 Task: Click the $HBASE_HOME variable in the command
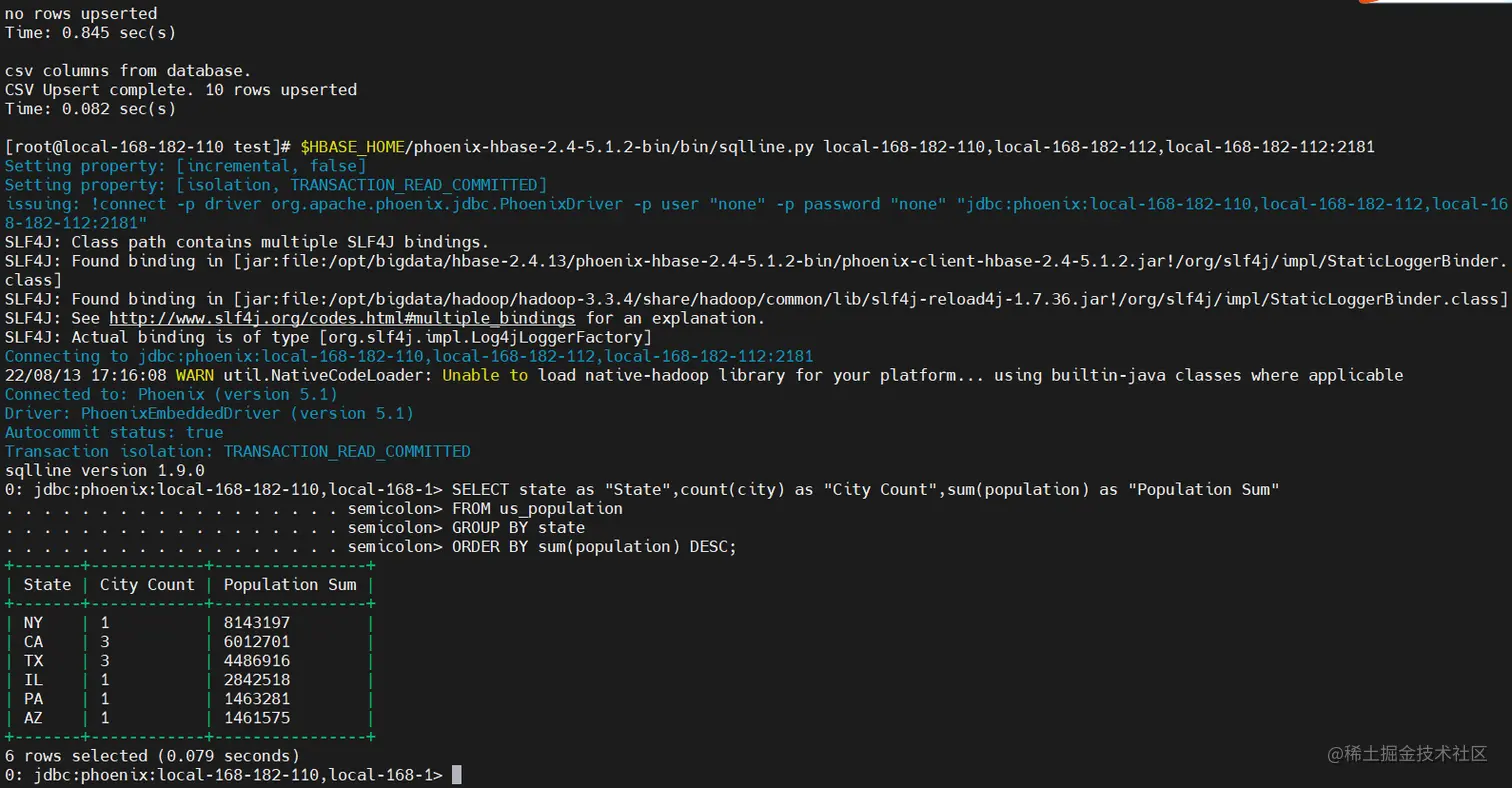tap(352, 147)
